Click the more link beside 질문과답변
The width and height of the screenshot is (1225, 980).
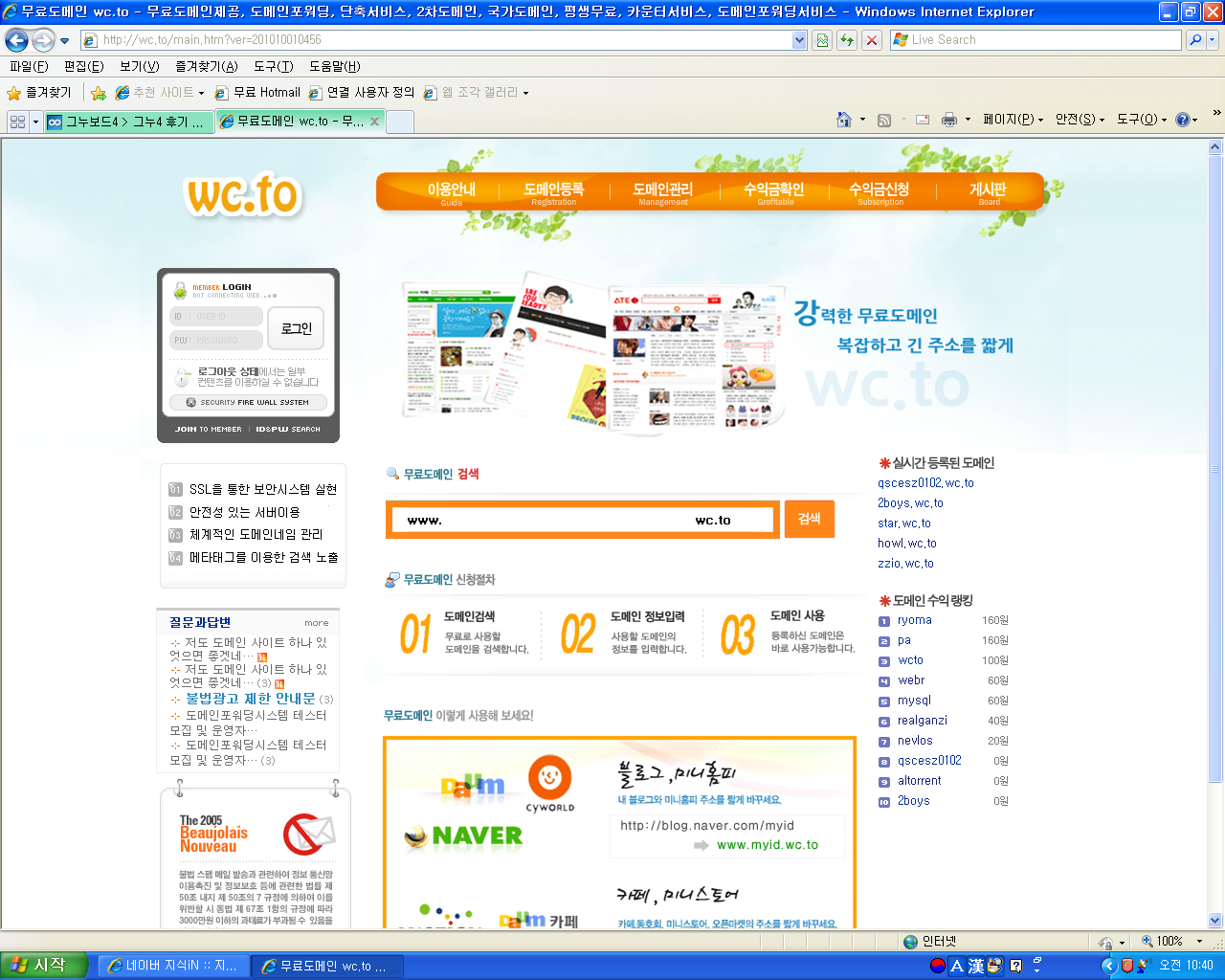click(317, 623)
